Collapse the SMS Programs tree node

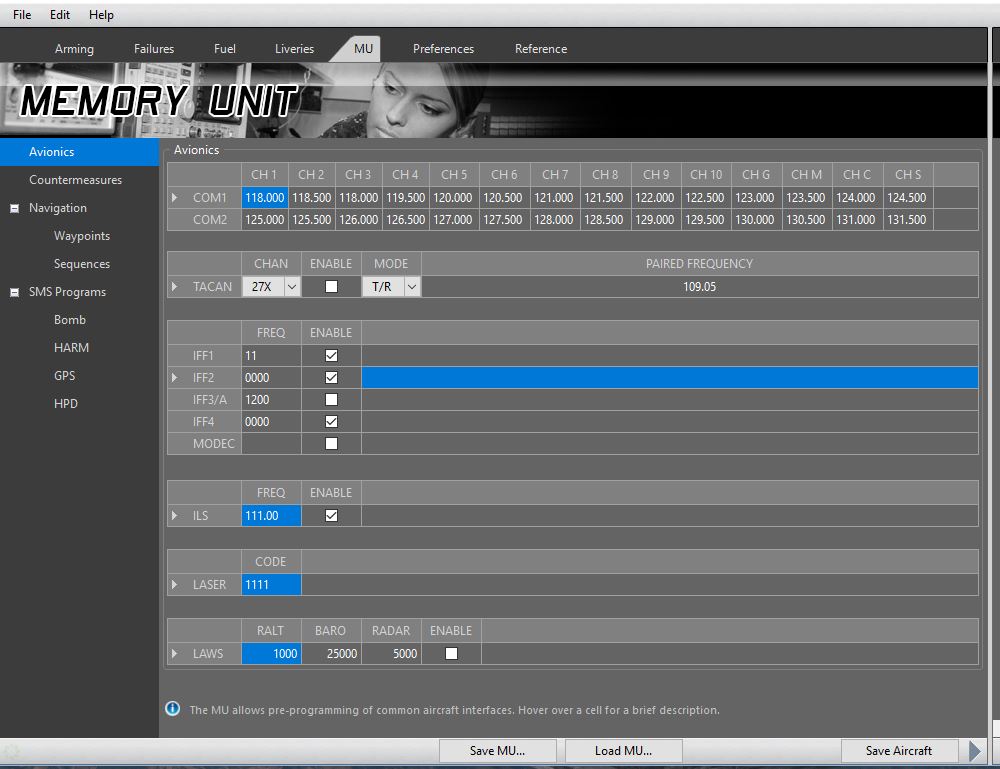click(14, 292)
